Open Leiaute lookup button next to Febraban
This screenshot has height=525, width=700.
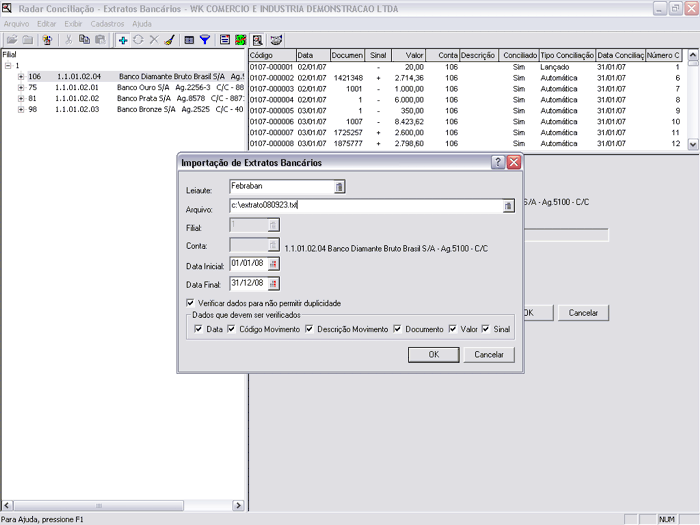(x=339, y=186)
